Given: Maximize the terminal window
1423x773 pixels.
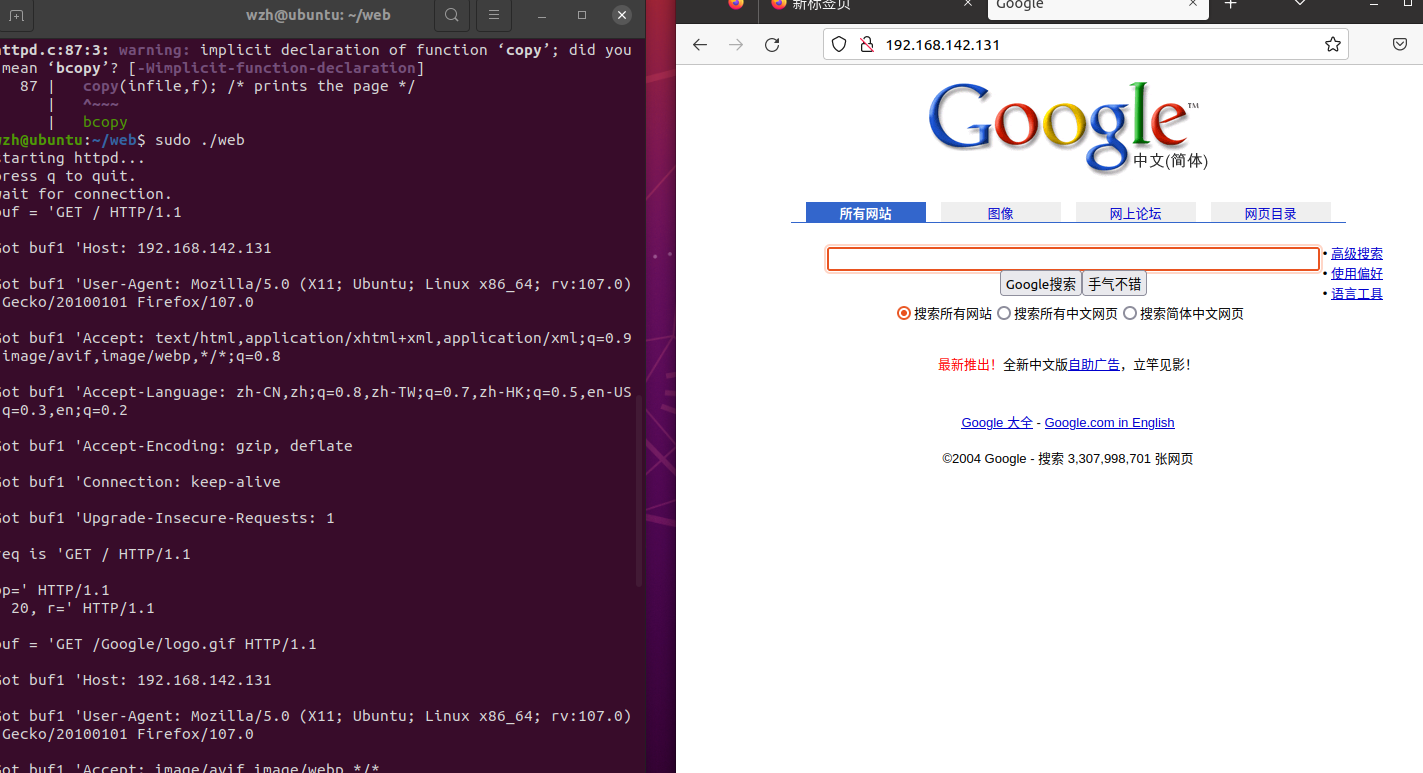Looking at the screenshot, I should pyautogui.click(x=582, y=15).
